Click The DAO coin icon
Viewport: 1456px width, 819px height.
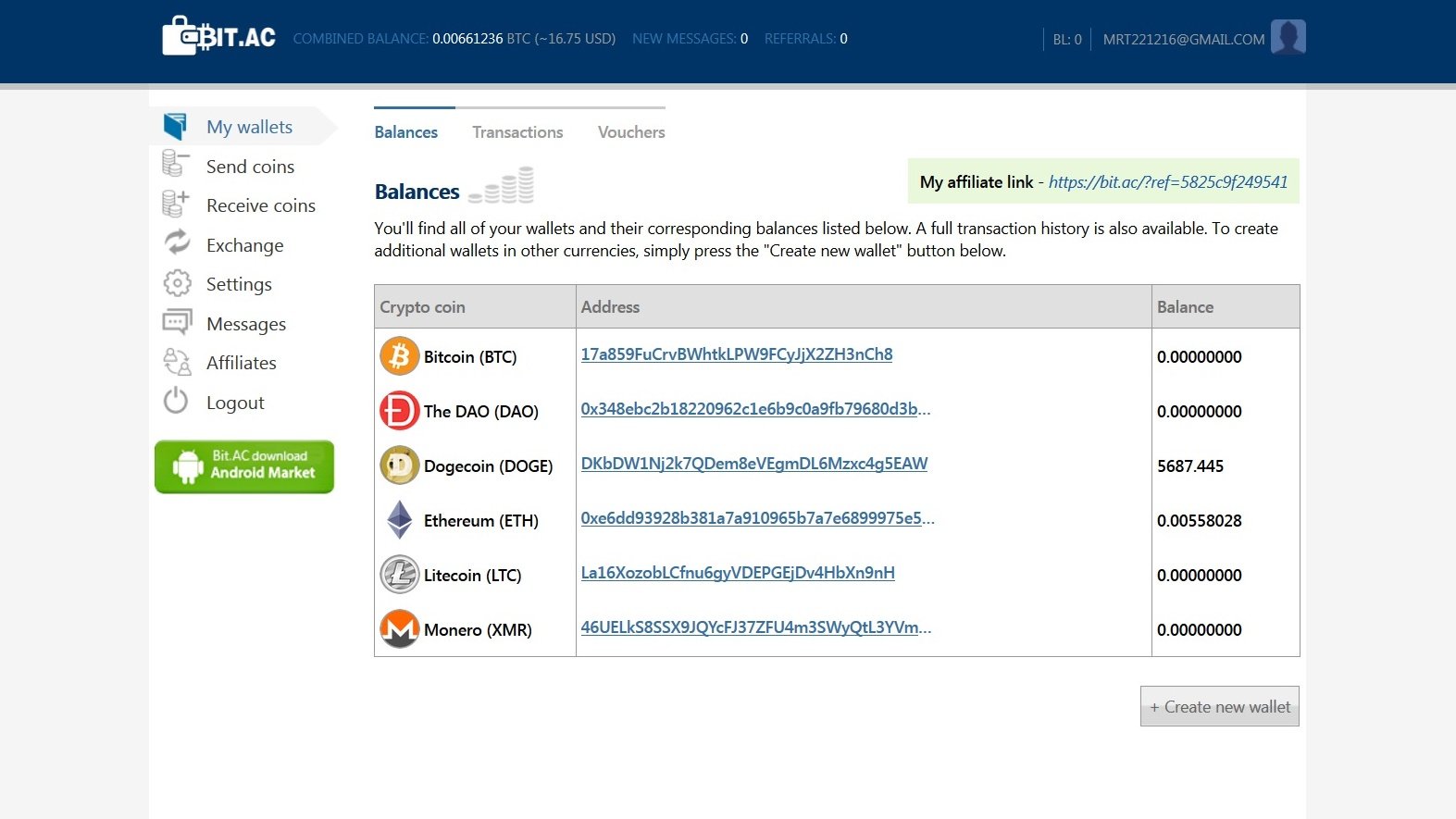point(400,411)
